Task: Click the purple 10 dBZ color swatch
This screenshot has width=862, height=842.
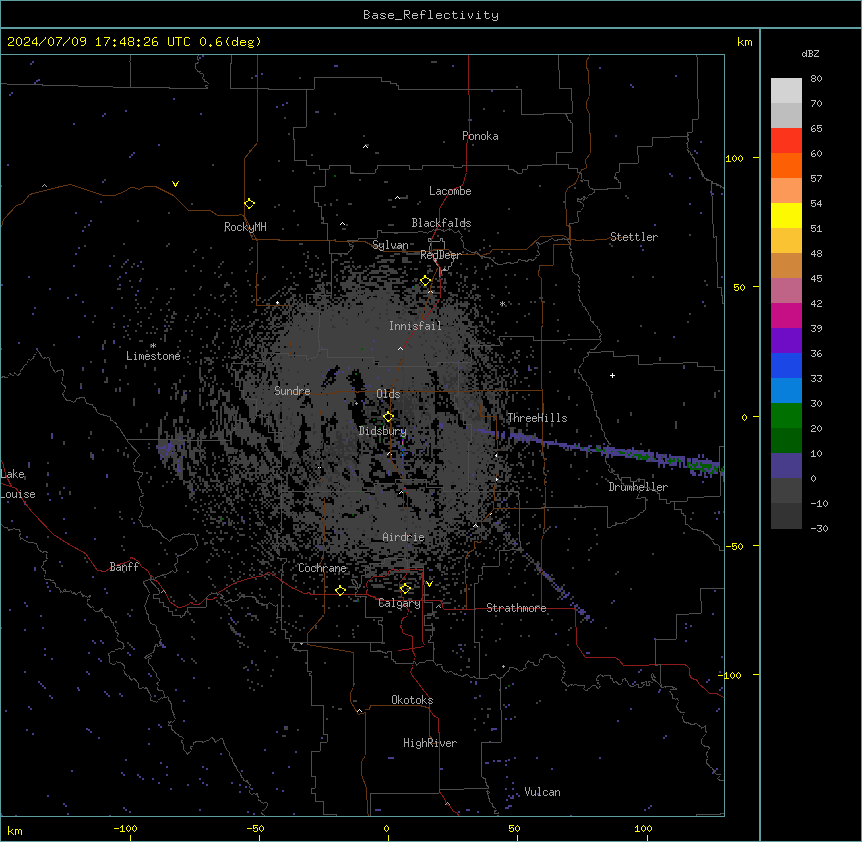Action: point(786,466)
